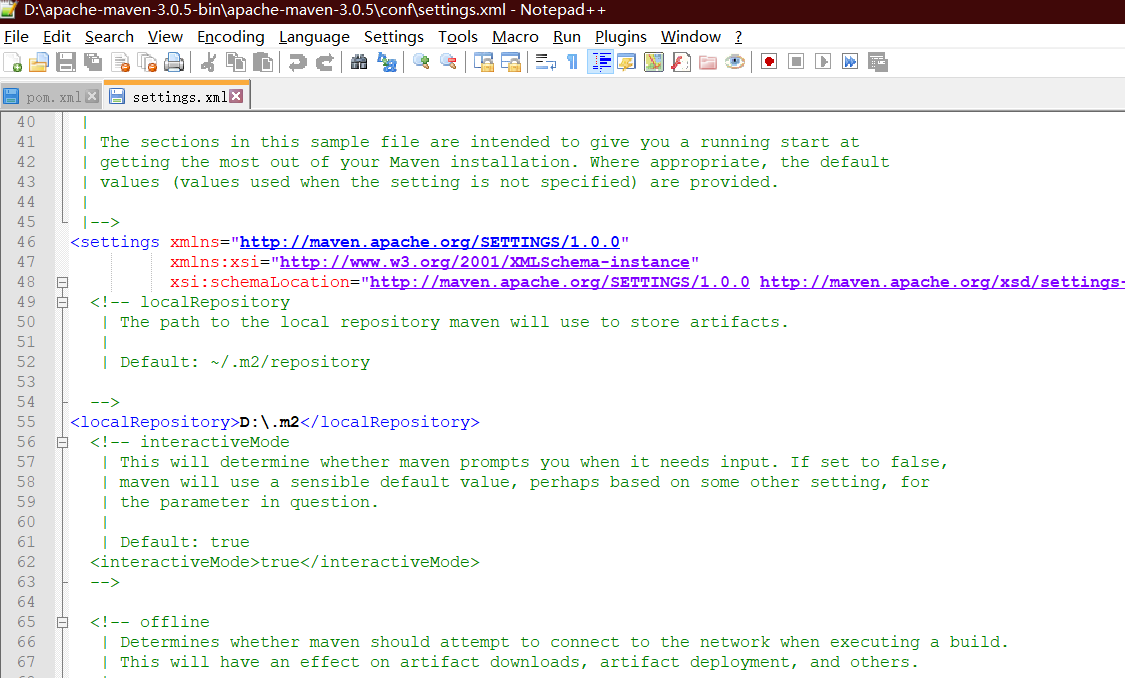1125x678 pixels.
Task: Open the File menu
Action: pyautogui.click(x=17, y=37)
